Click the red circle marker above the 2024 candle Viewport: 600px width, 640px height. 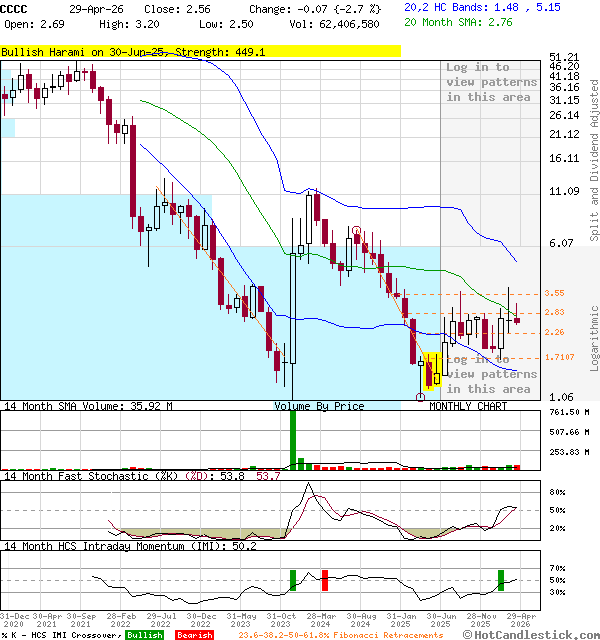click(356, 231)
